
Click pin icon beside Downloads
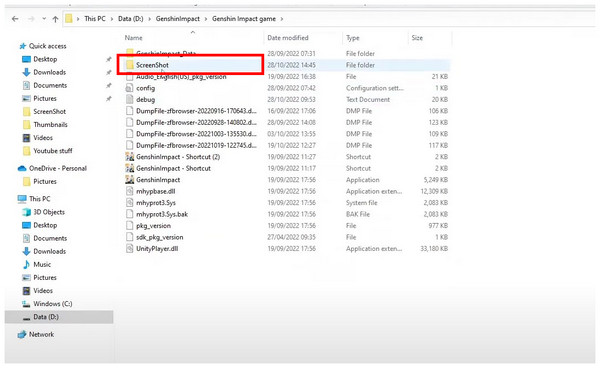(109, 72)
